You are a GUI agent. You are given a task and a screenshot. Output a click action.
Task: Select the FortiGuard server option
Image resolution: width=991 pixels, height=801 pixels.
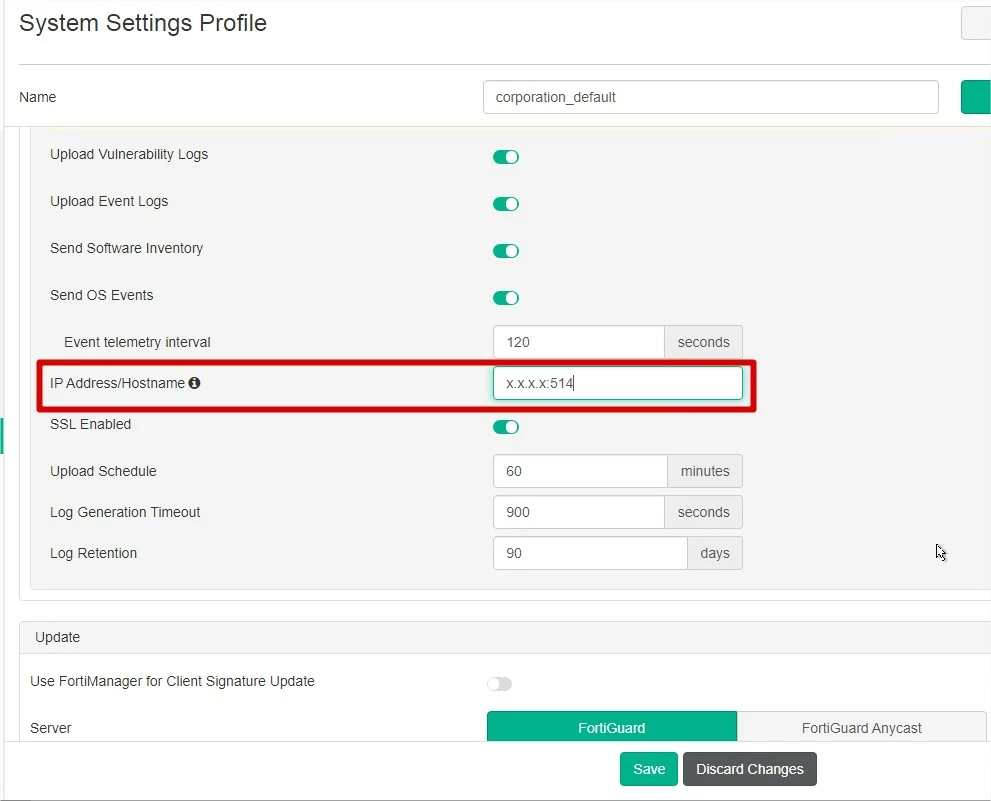pyautogui.click(x=612, y=728)
